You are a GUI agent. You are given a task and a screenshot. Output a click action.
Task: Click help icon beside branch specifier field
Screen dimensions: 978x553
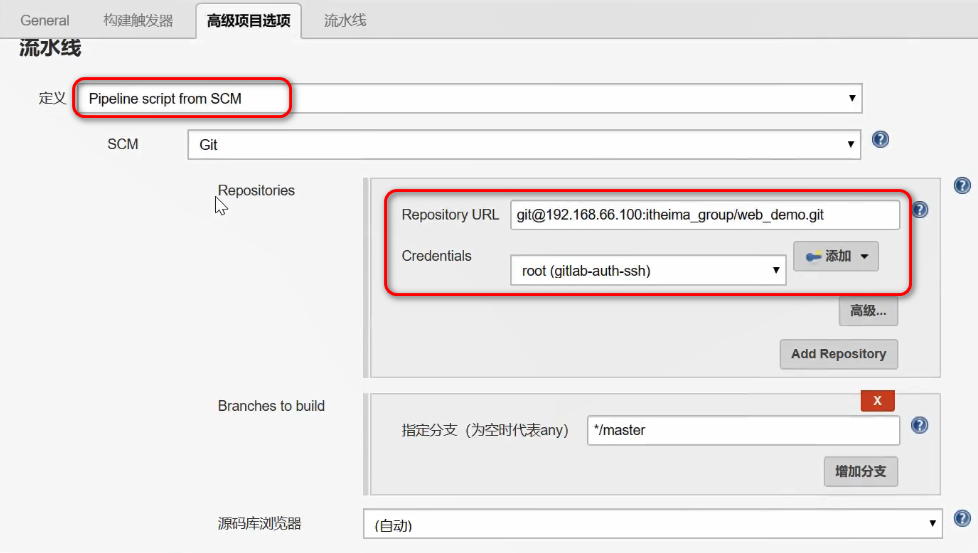[x=919, y=425]
